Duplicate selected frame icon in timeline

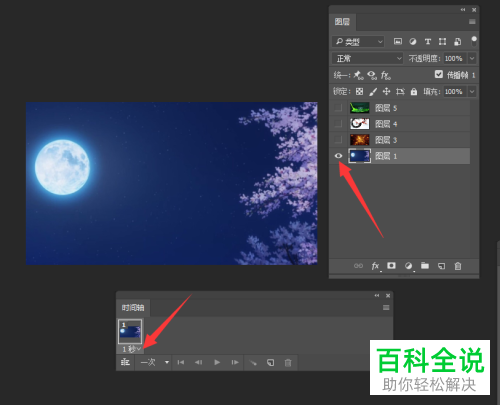point(270,362)
